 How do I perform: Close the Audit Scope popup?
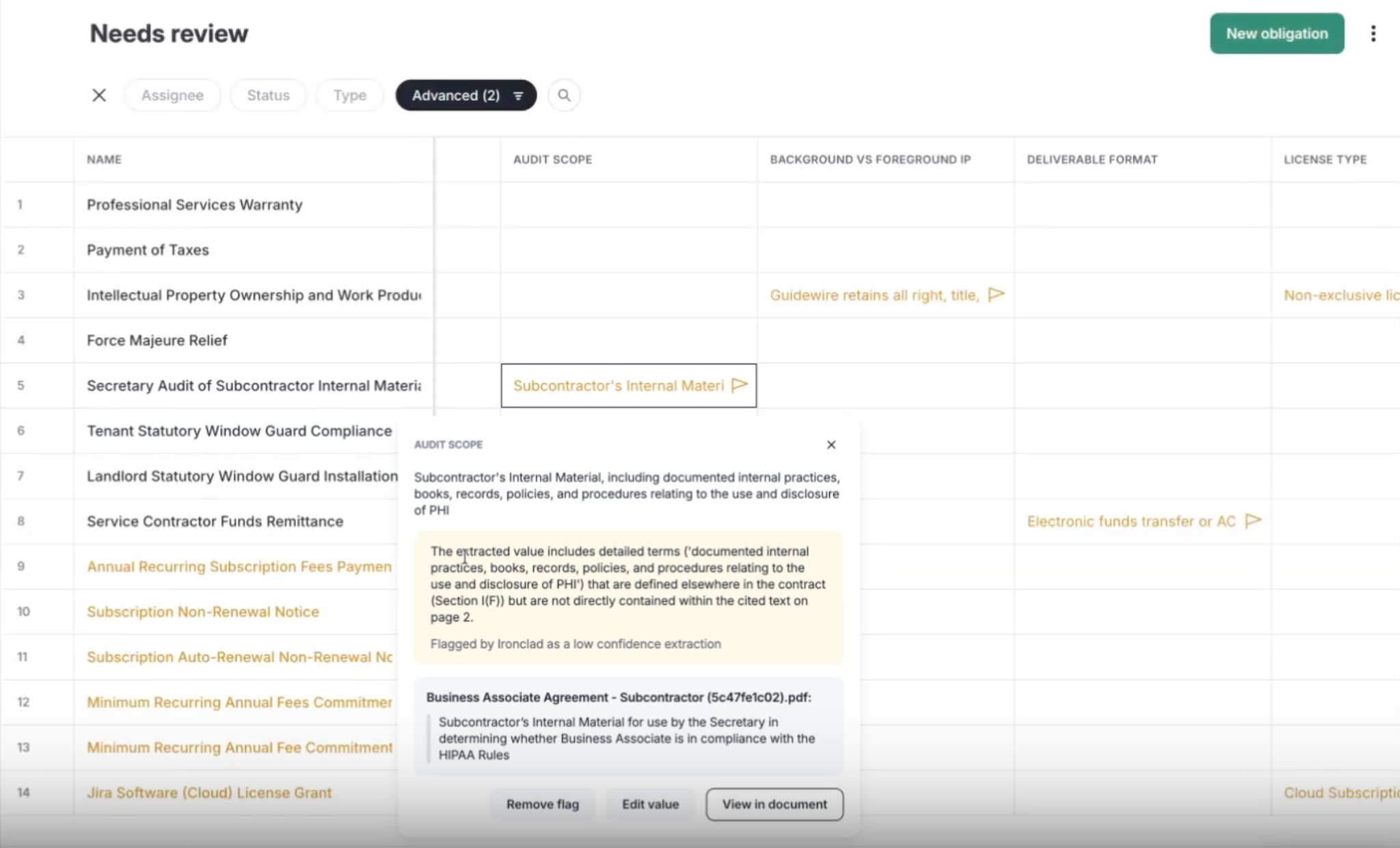831,445
